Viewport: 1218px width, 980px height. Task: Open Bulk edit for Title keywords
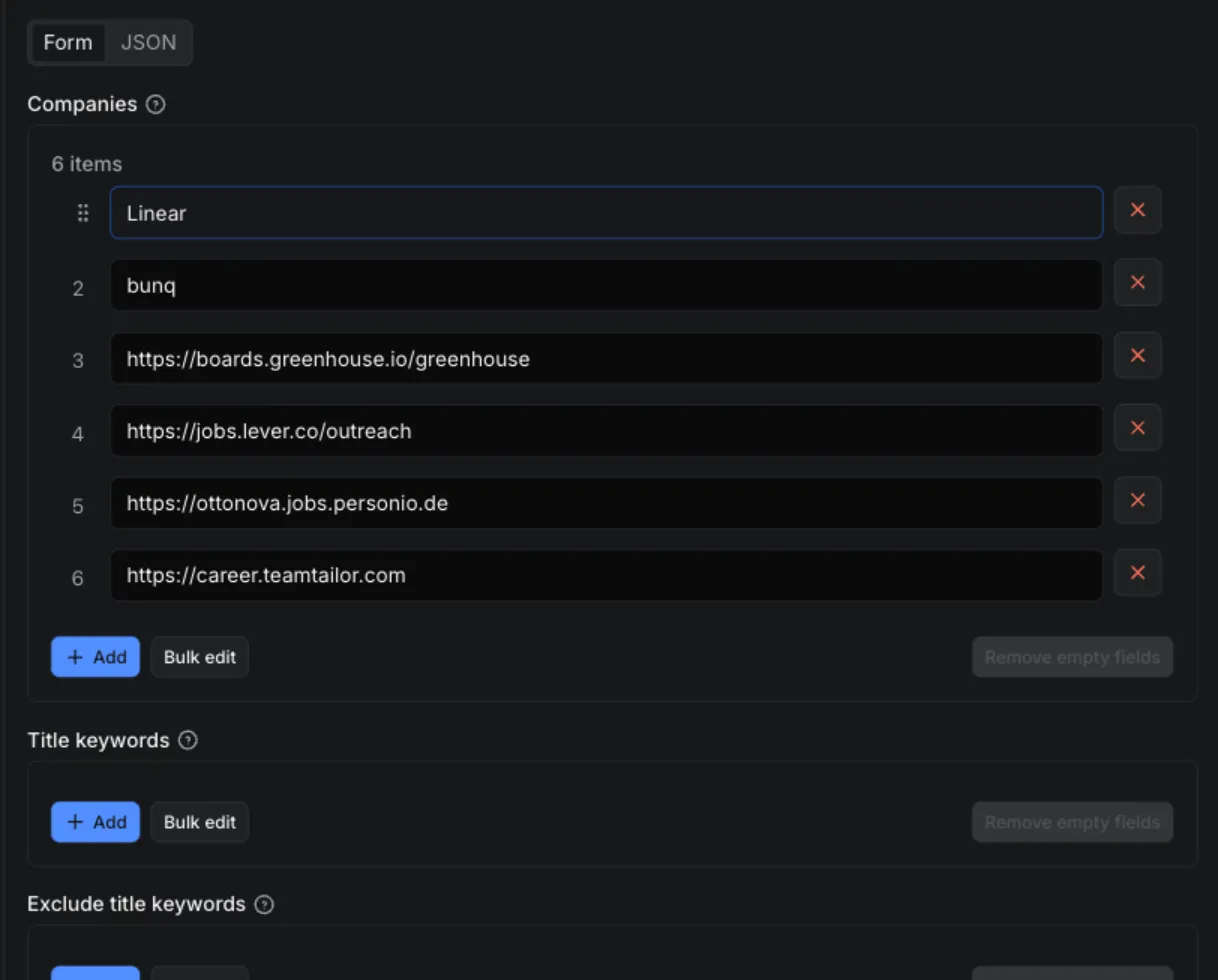click(200, 822)
